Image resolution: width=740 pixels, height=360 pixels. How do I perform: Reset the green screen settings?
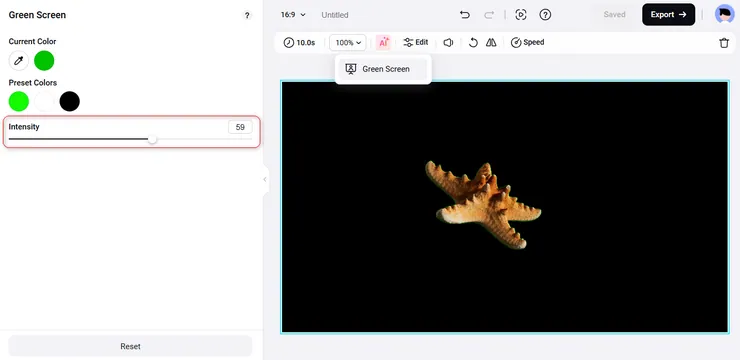(130, 346)
